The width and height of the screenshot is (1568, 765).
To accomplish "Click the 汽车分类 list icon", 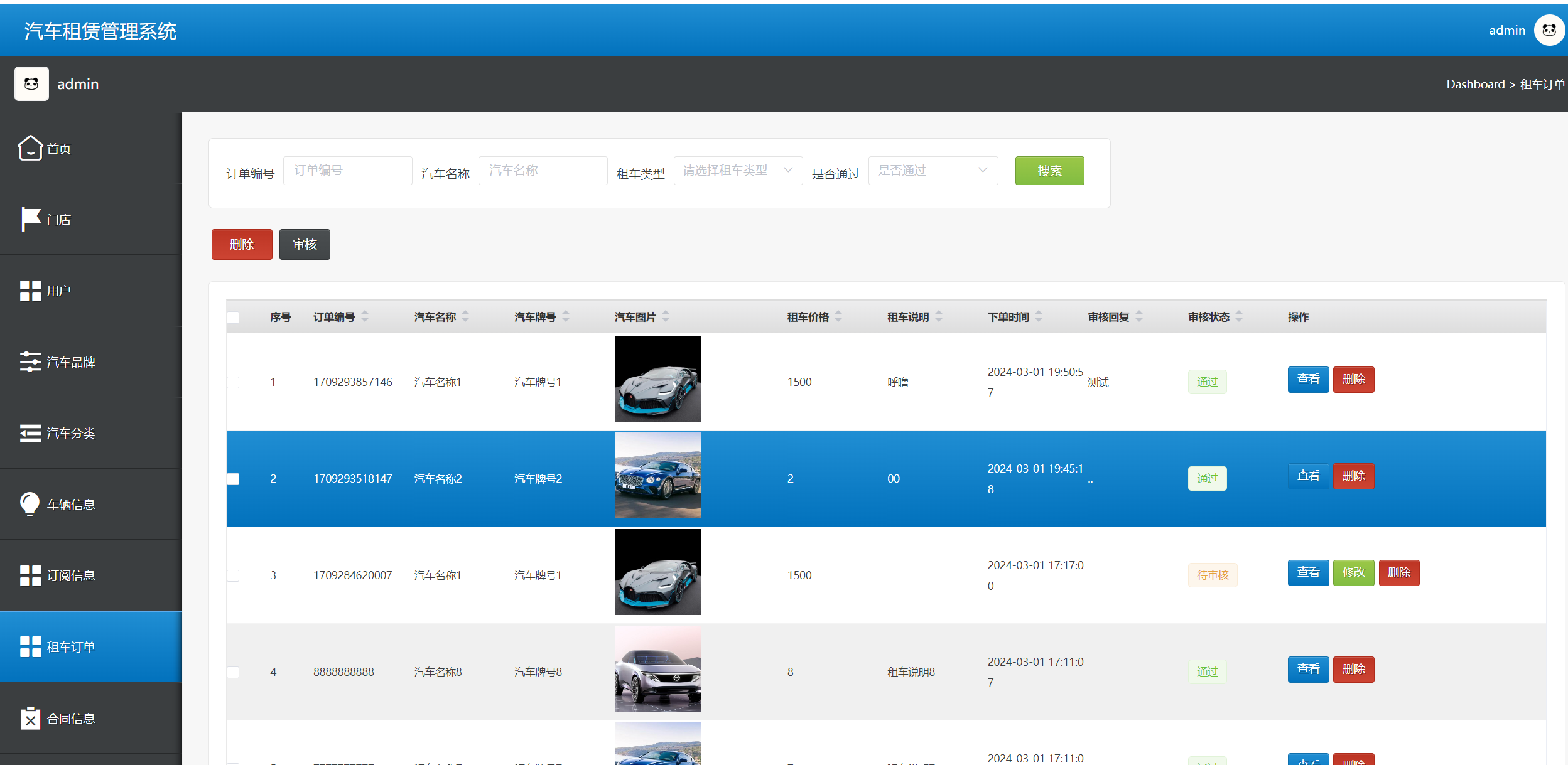I will [x=30, y=433].
